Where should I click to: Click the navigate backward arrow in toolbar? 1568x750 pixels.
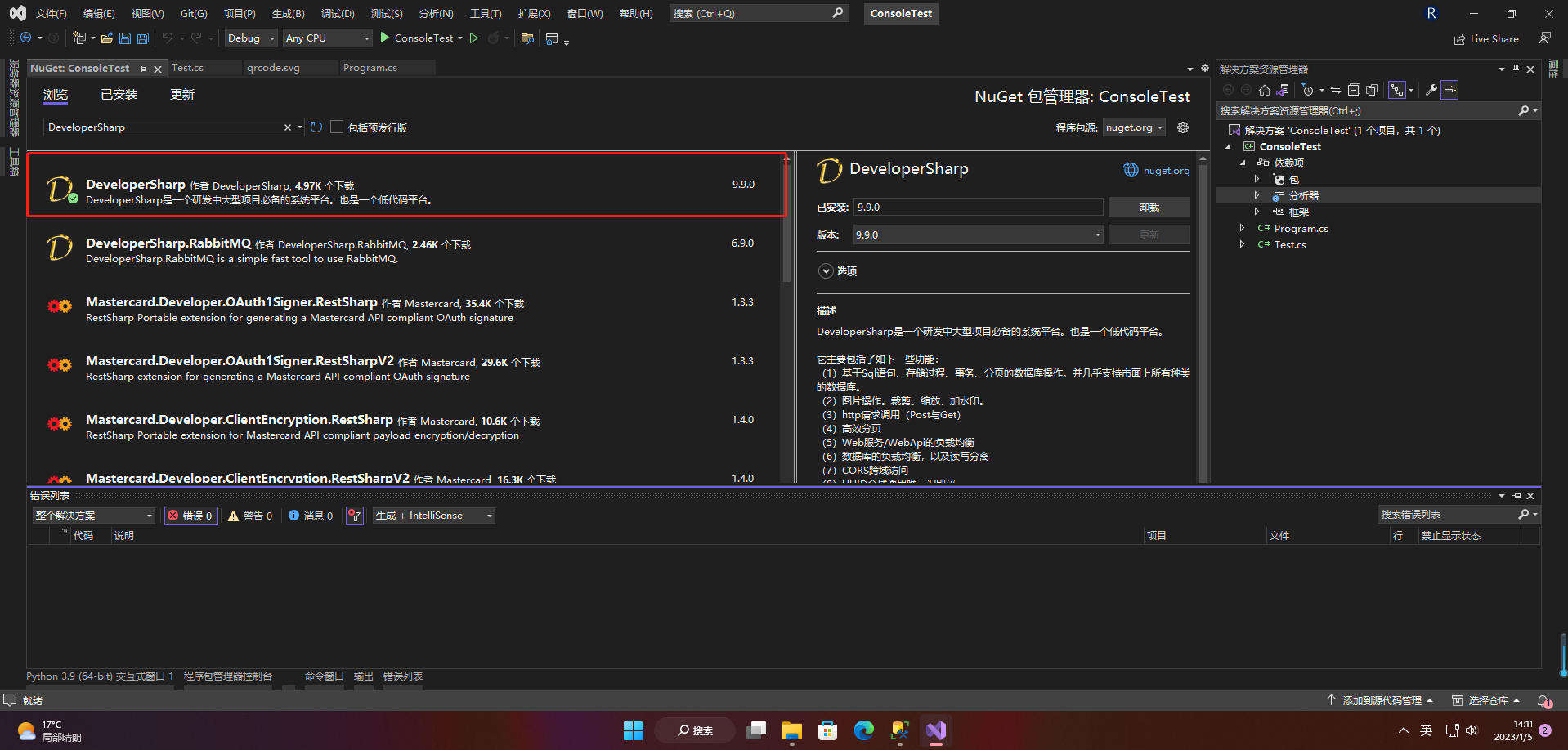pyautogui.click(x=26, y=38)
